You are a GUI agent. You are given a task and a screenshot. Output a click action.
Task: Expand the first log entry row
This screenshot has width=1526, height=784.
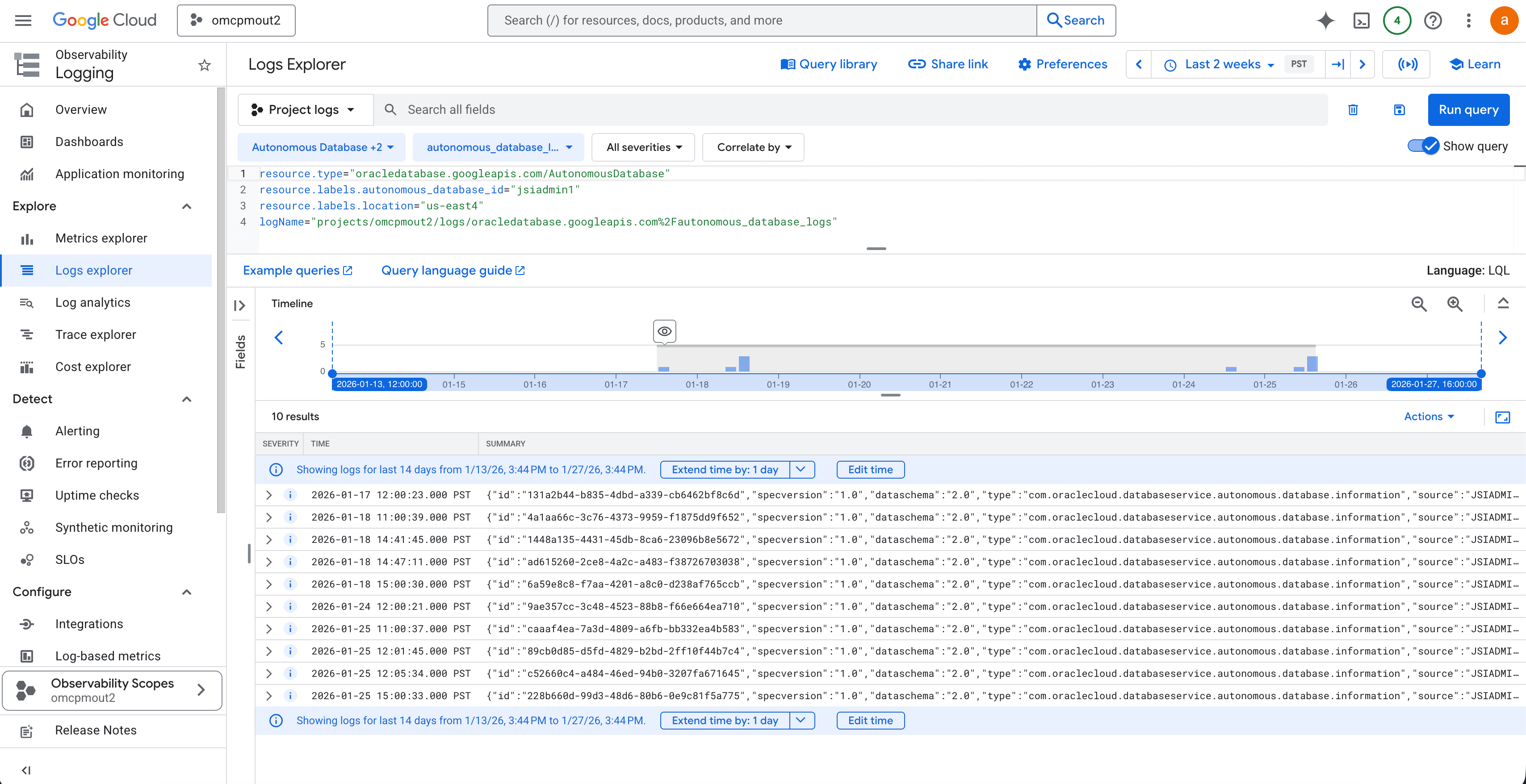[x=268, y=495]
